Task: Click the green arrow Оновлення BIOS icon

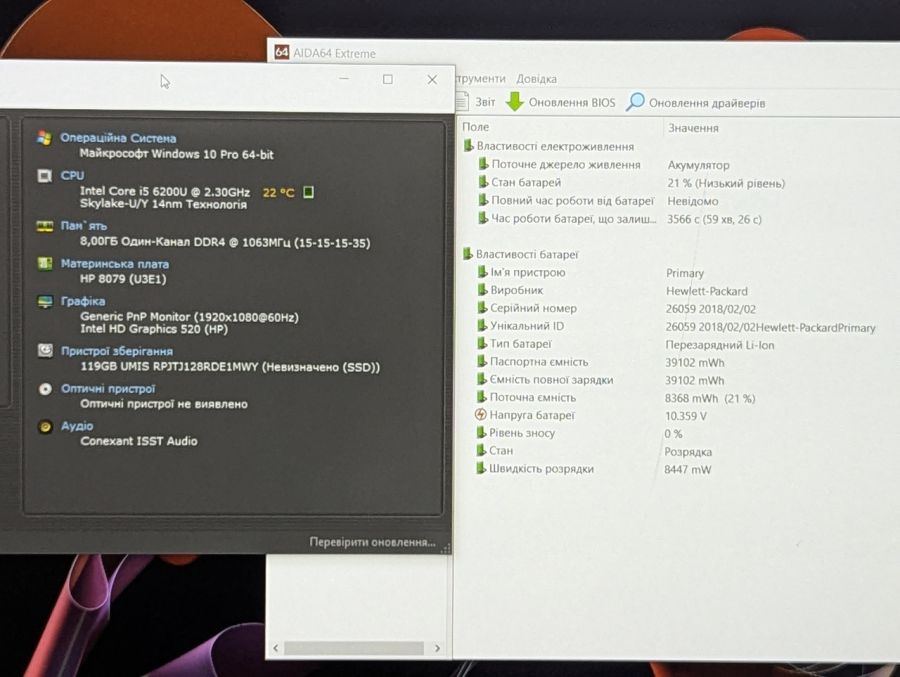Action: 515,102
